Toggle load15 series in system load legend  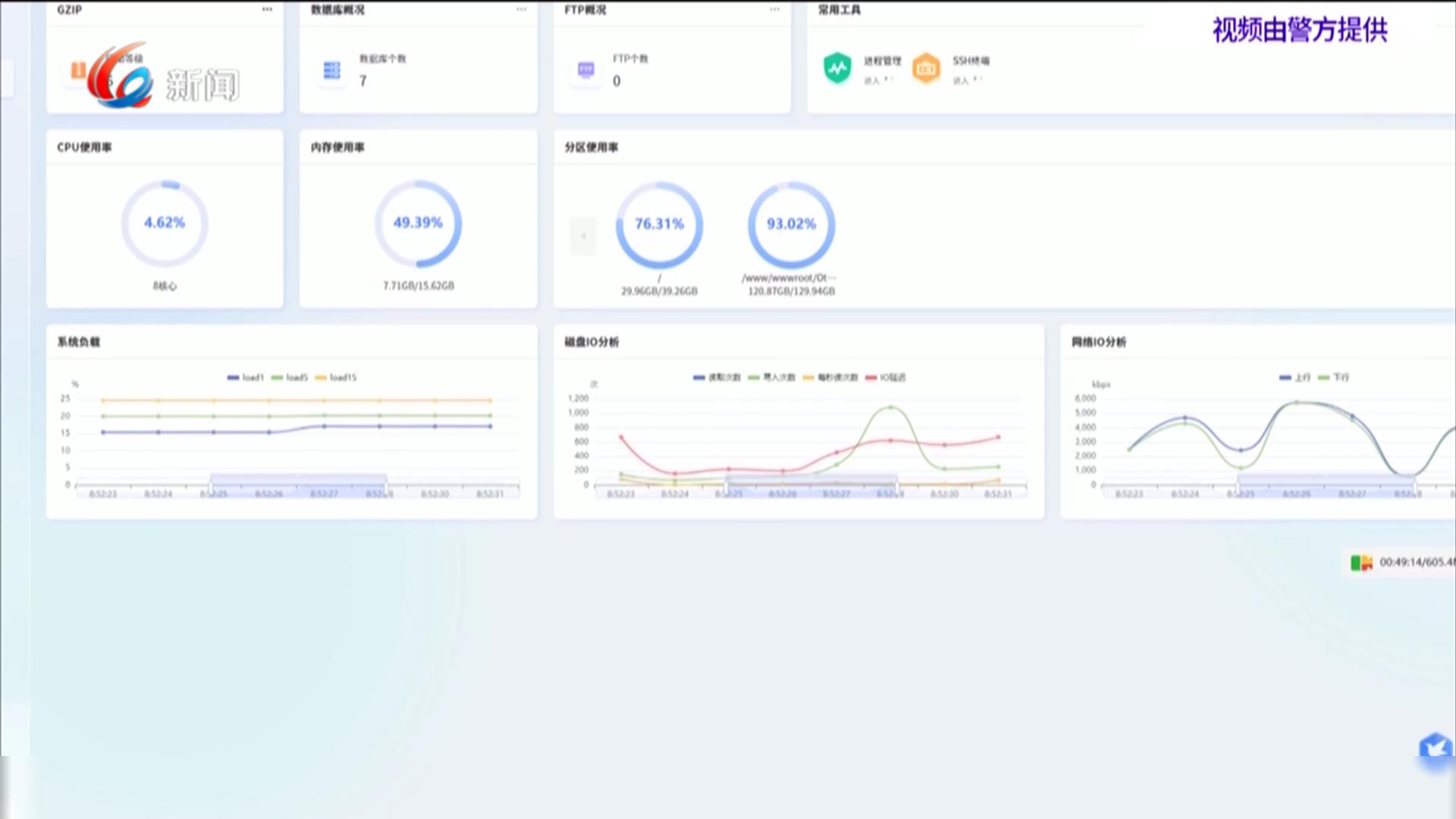pos(335,378)
